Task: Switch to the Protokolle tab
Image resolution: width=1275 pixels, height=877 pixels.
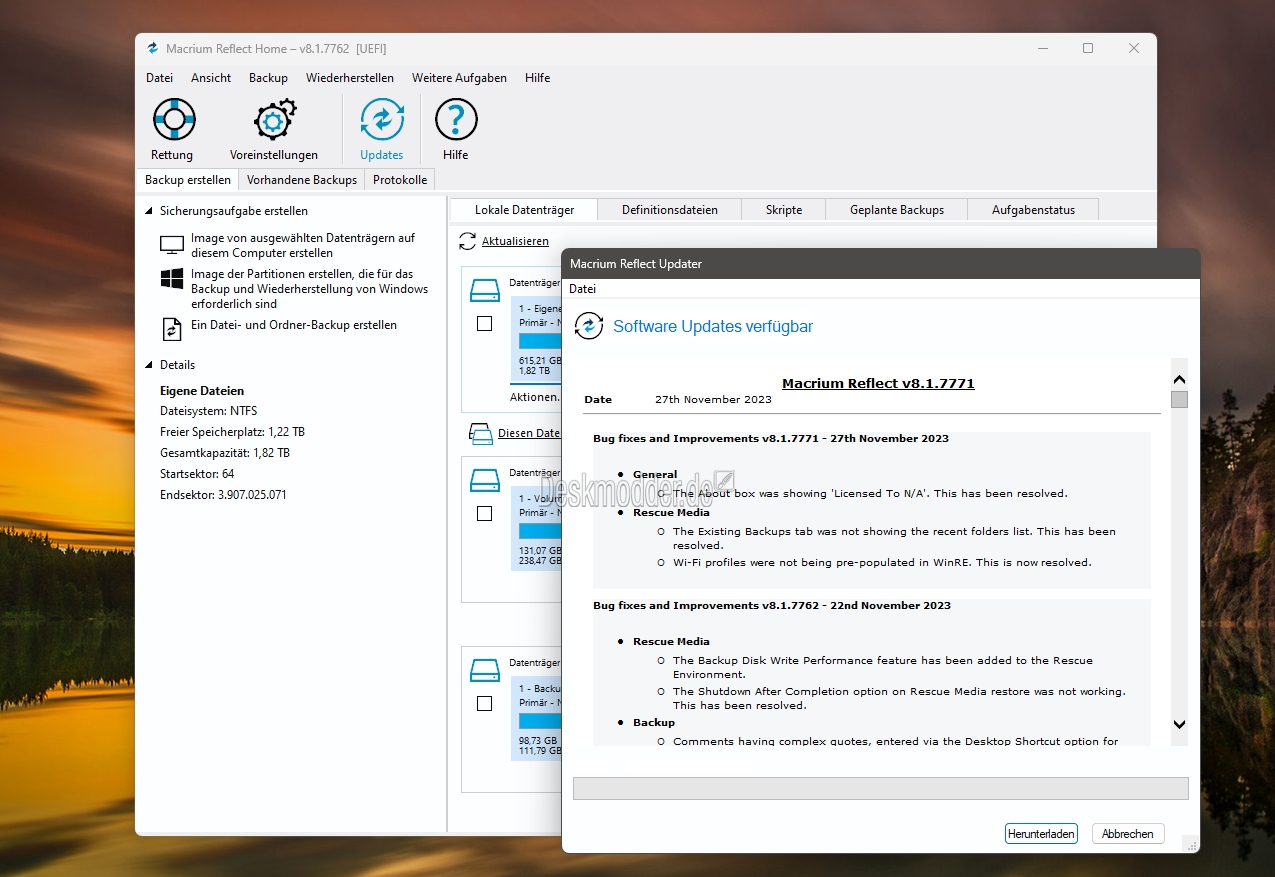Action: [x=400, y=180]
